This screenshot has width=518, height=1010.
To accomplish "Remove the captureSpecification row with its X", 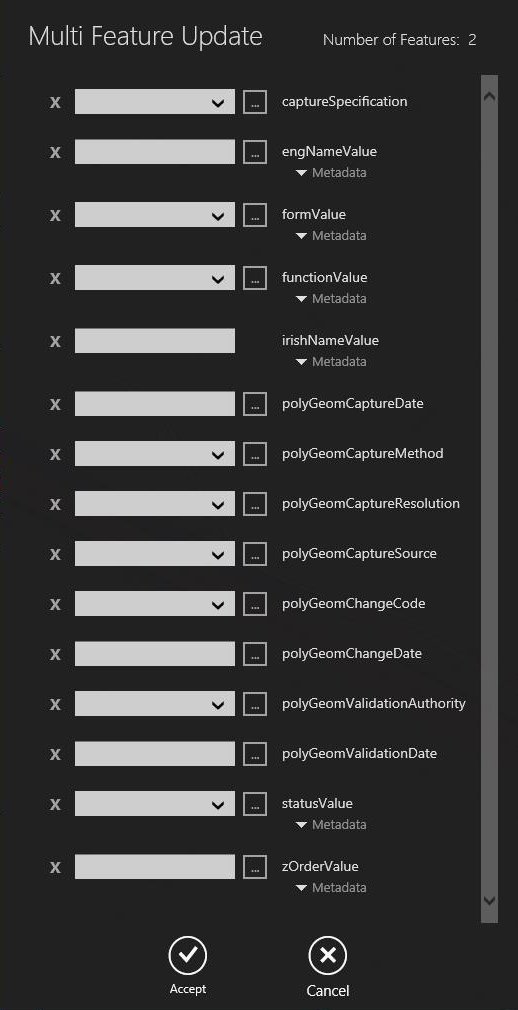I will click(x=55, y=102).
